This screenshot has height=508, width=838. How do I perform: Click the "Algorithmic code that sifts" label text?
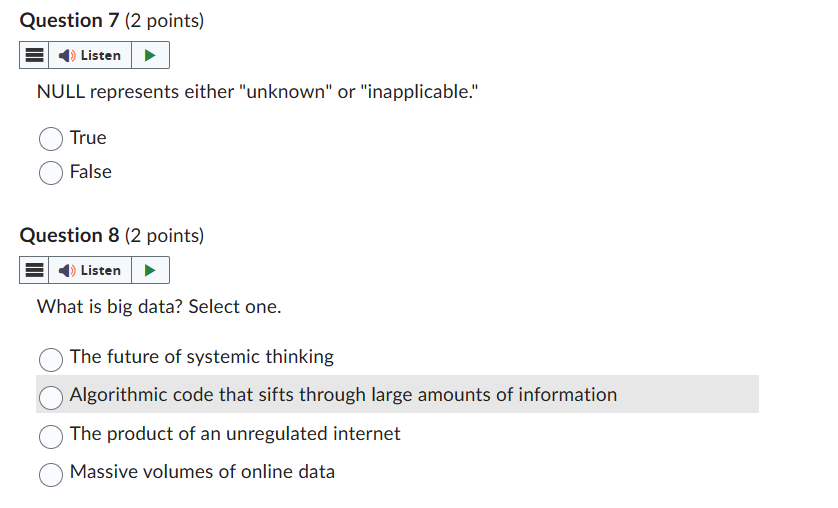click(343, 395)
